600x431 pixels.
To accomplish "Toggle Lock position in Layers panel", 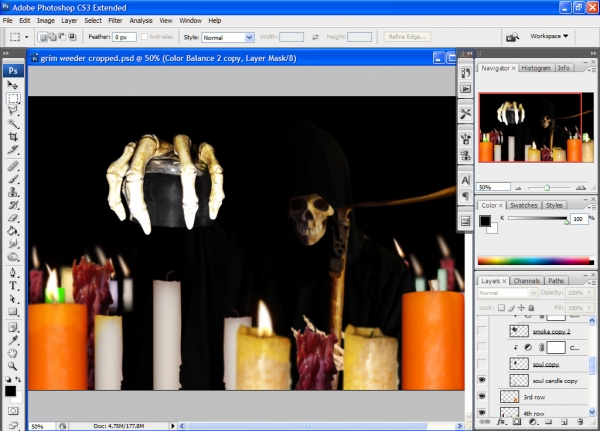I will tap(521, 308).
